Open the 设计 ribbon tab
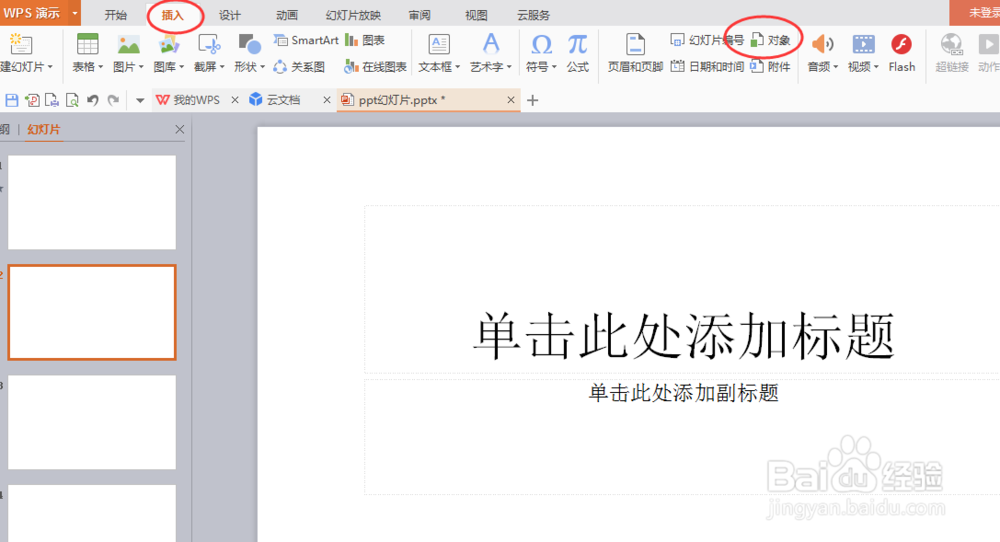This screenshot has height=542, width=1000. (230, 15)
